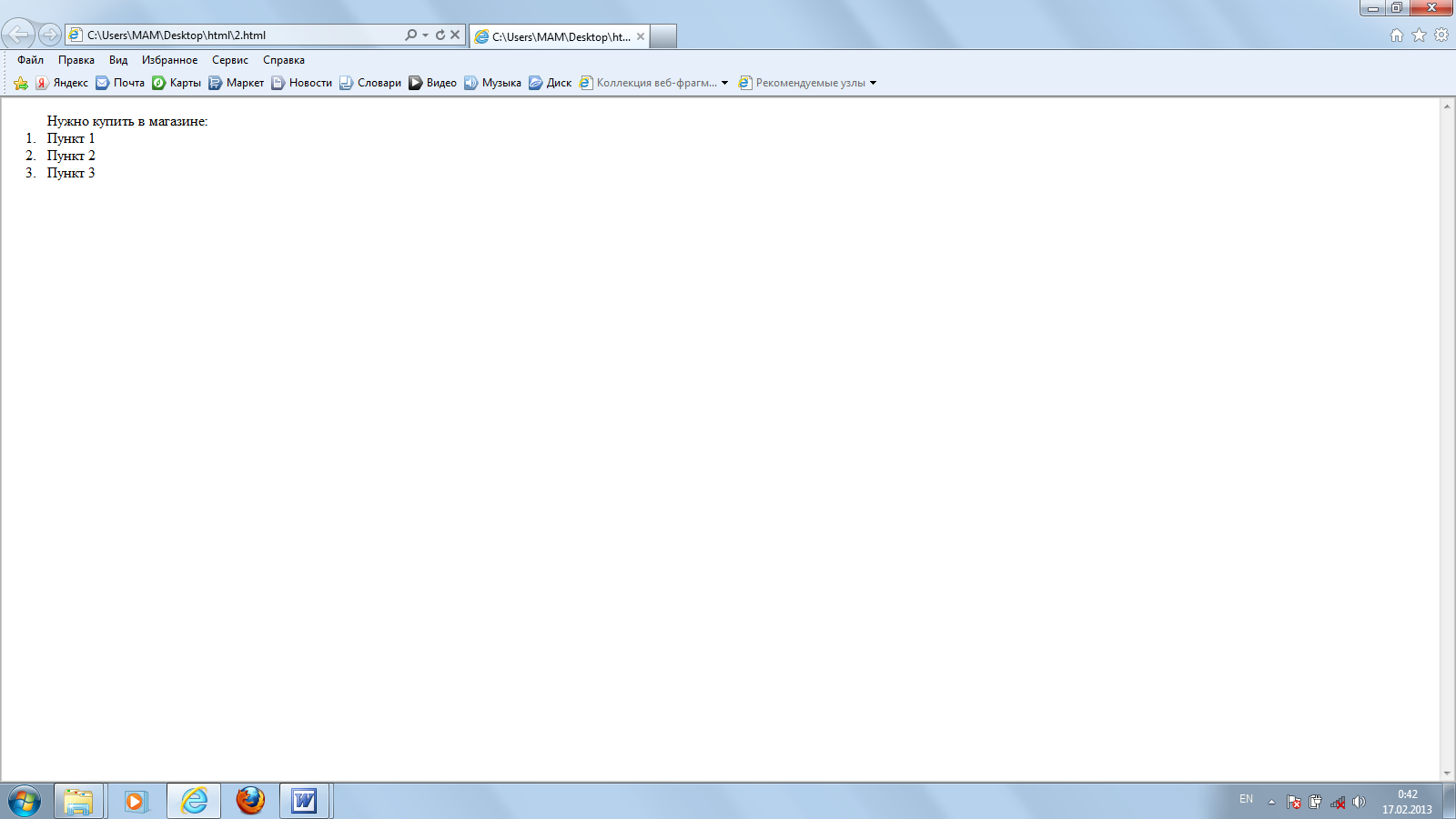Screen dimensions: 1456x819
Task: Open the Справка menu
Action: click(284, 60)
